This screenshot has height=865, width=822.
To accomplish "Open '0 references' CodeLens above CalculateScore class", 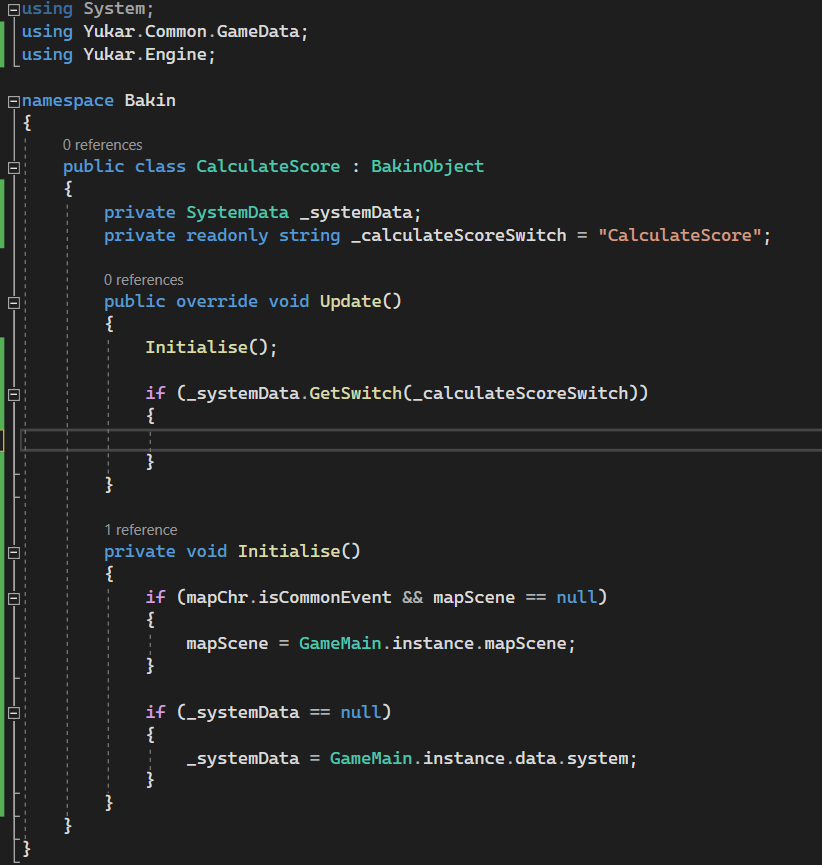I will (x=103, y=145).
